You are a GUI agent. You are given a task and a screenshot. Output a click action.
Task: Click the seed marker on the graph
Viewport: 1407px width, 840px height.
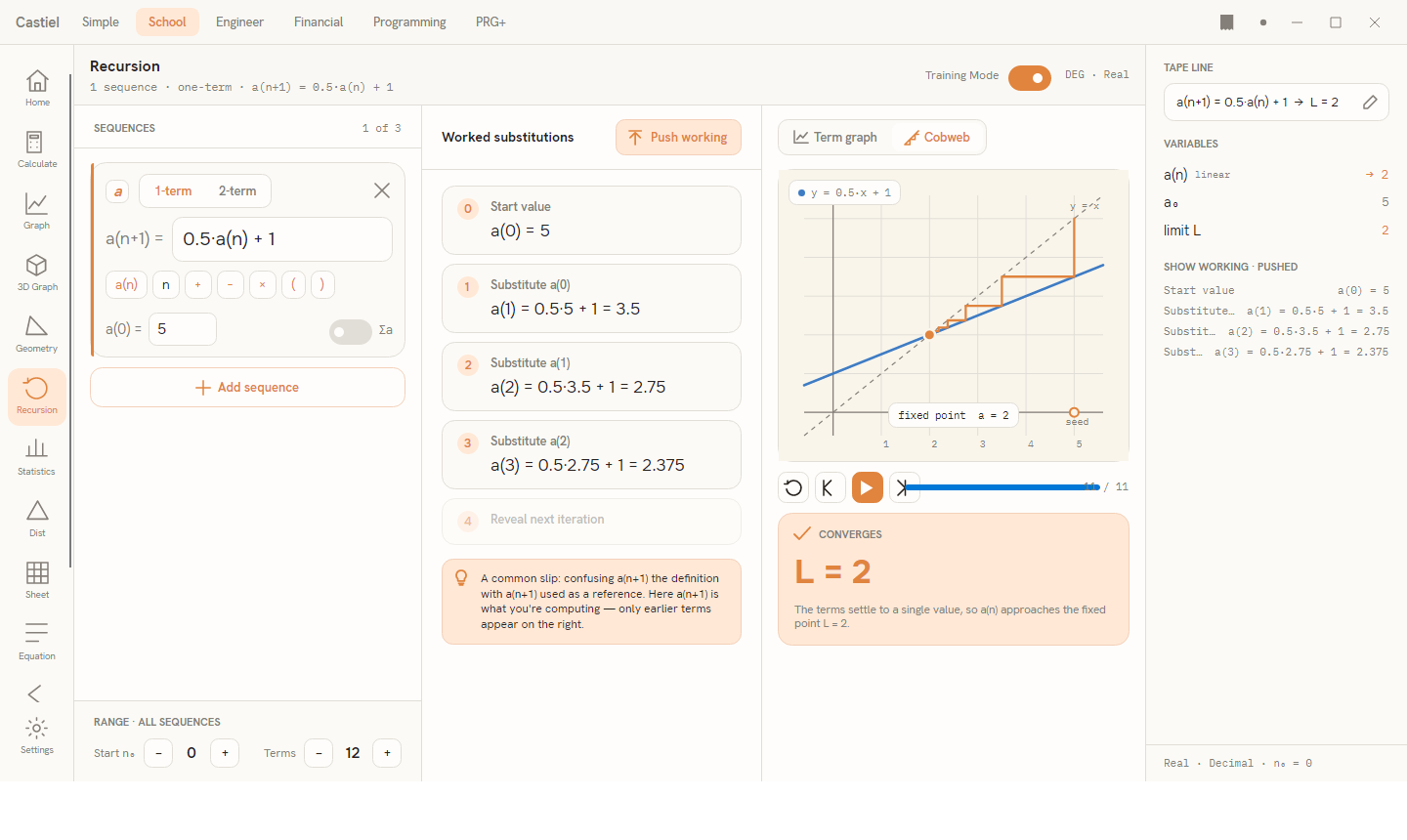(x=1074, y=412)
